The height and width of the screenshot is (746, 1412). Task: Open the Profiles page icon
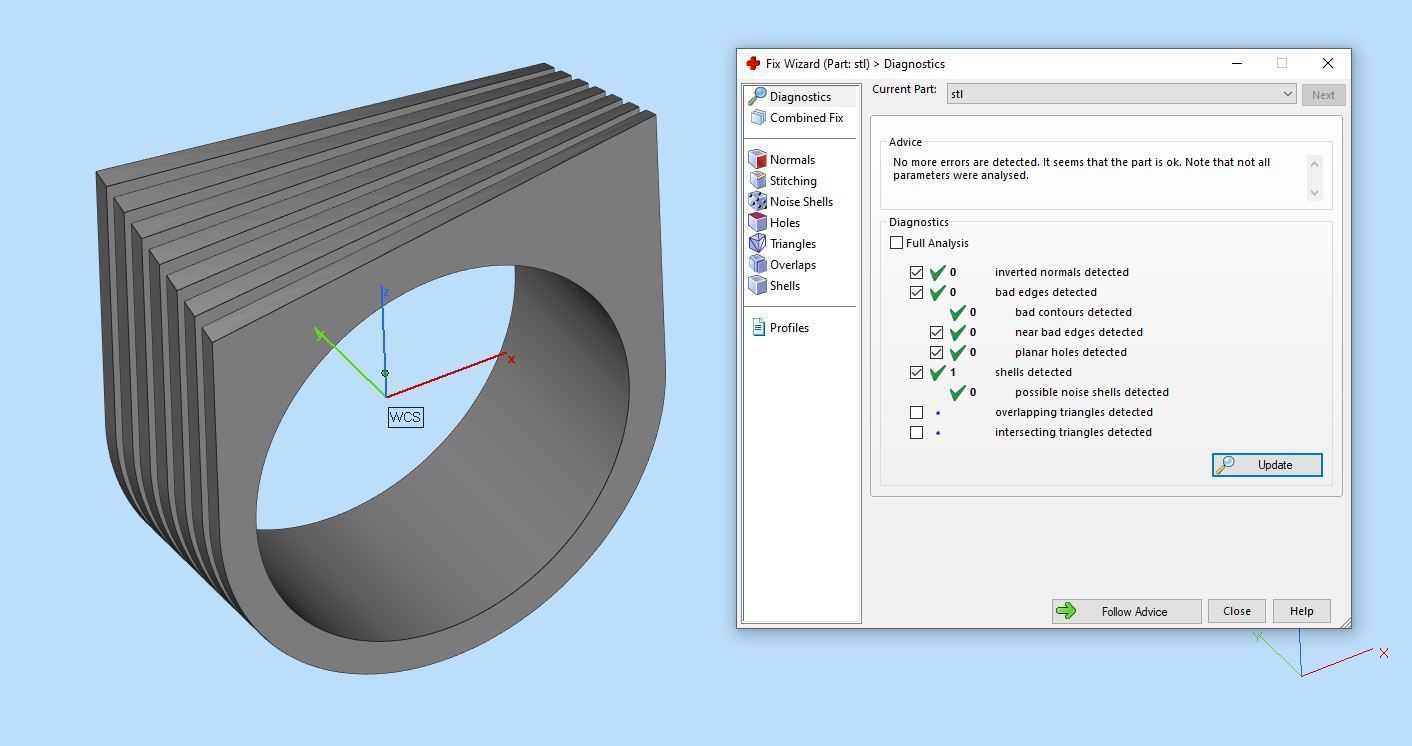coord(758,327)
